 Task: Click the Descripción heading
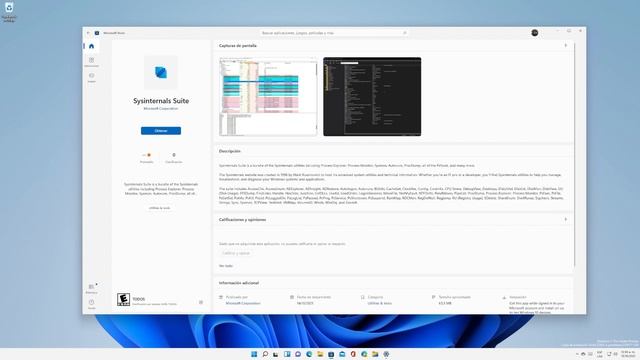click(x=230, y=151)
